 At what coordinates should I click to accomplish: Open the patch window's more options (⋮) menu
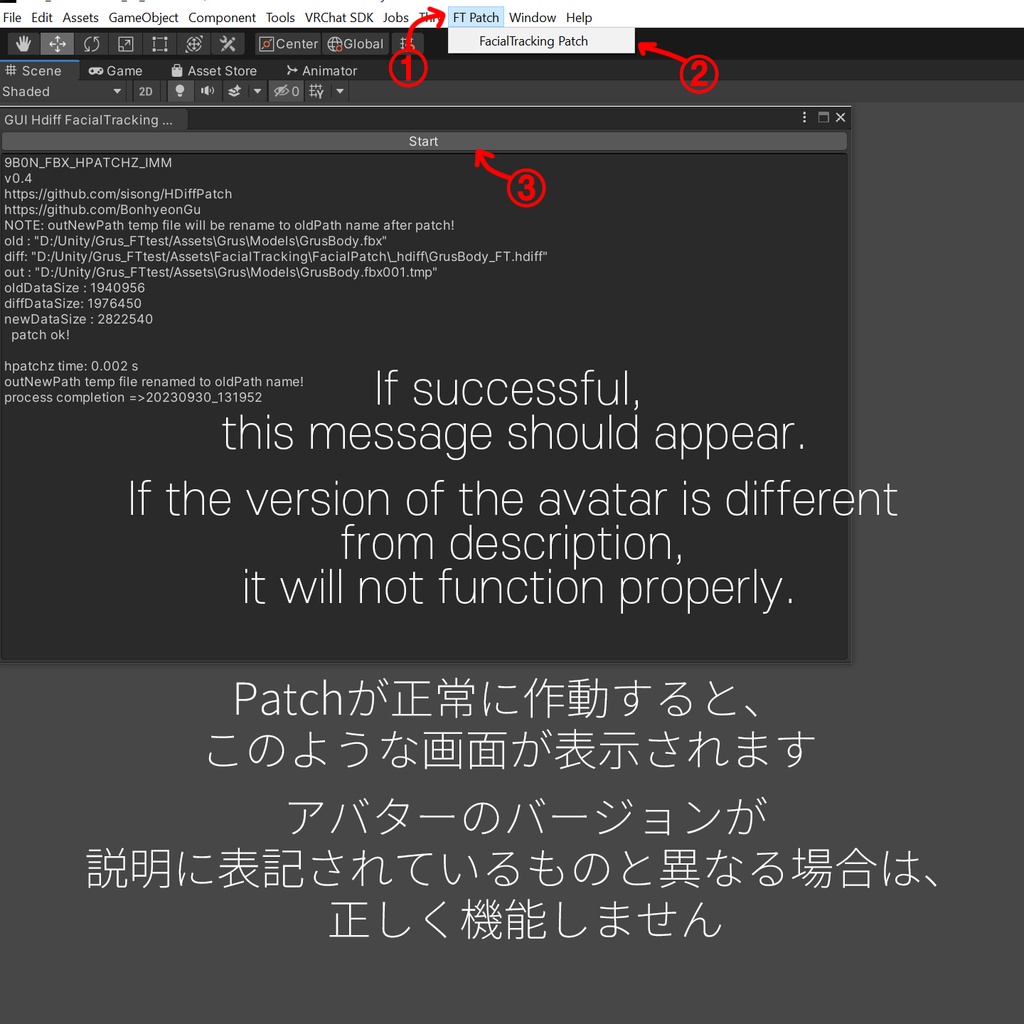pyautogui.click(x=803, y=118)
